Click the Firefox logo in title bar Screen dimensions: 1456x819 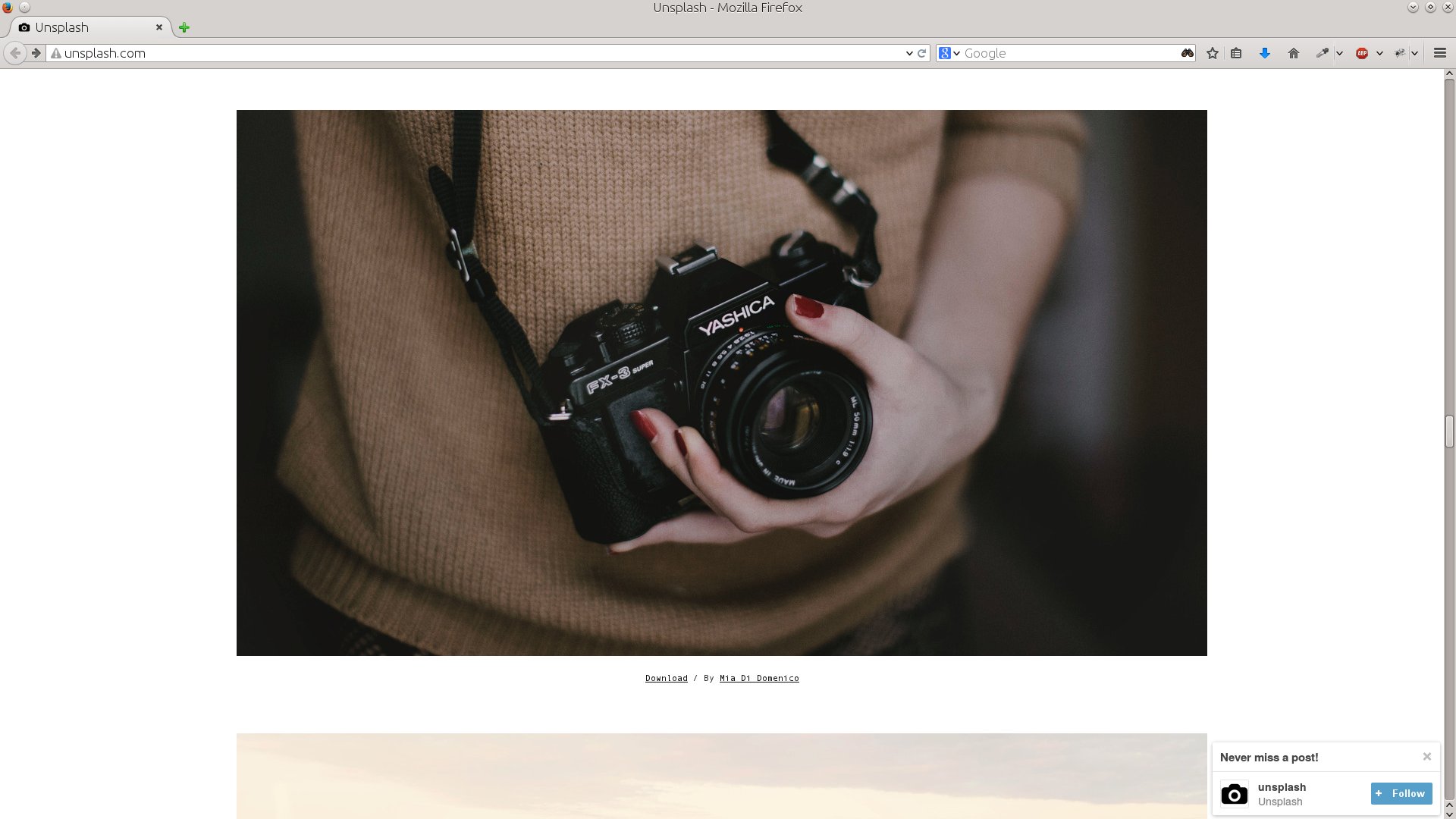pyautogui.click(x=8, y=8)
